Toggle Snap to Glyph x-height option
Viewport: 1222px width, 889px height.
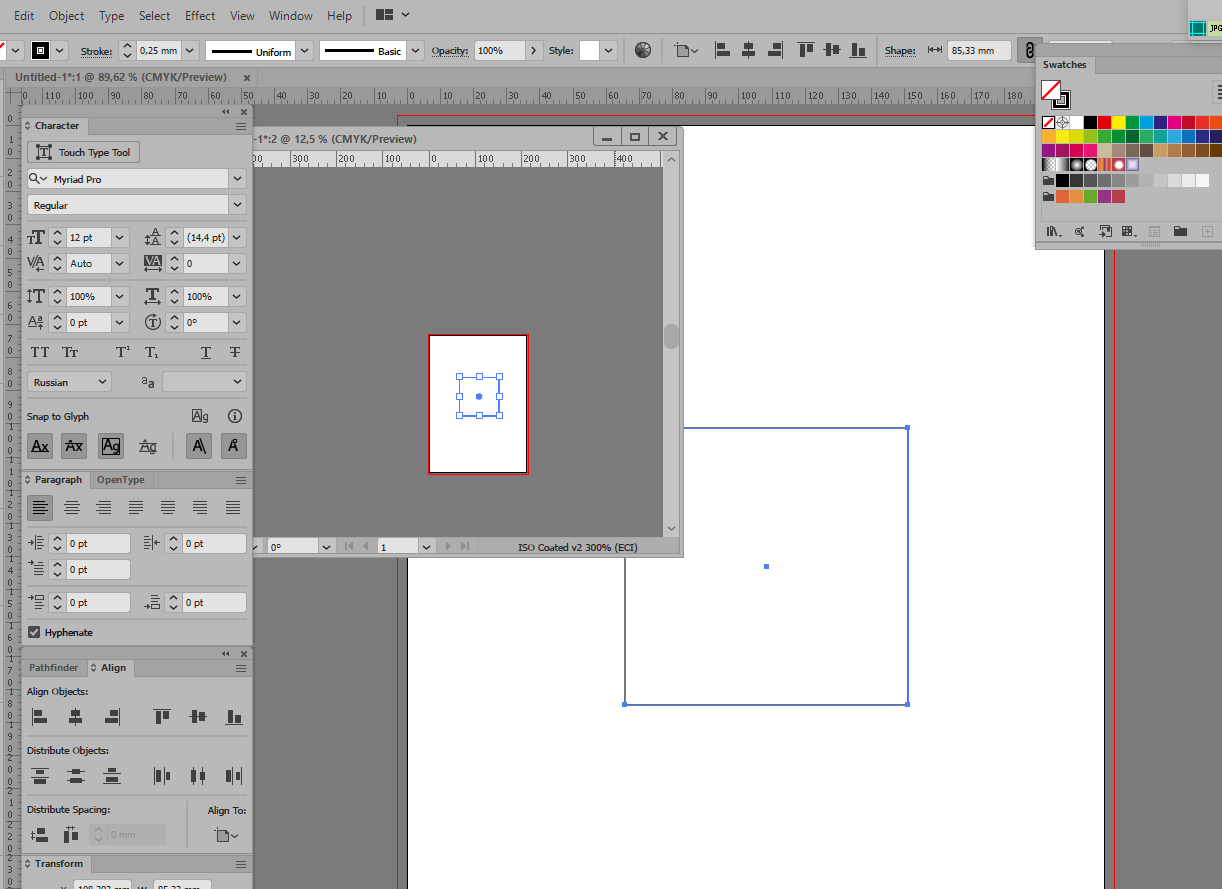(x=74, y=446)
